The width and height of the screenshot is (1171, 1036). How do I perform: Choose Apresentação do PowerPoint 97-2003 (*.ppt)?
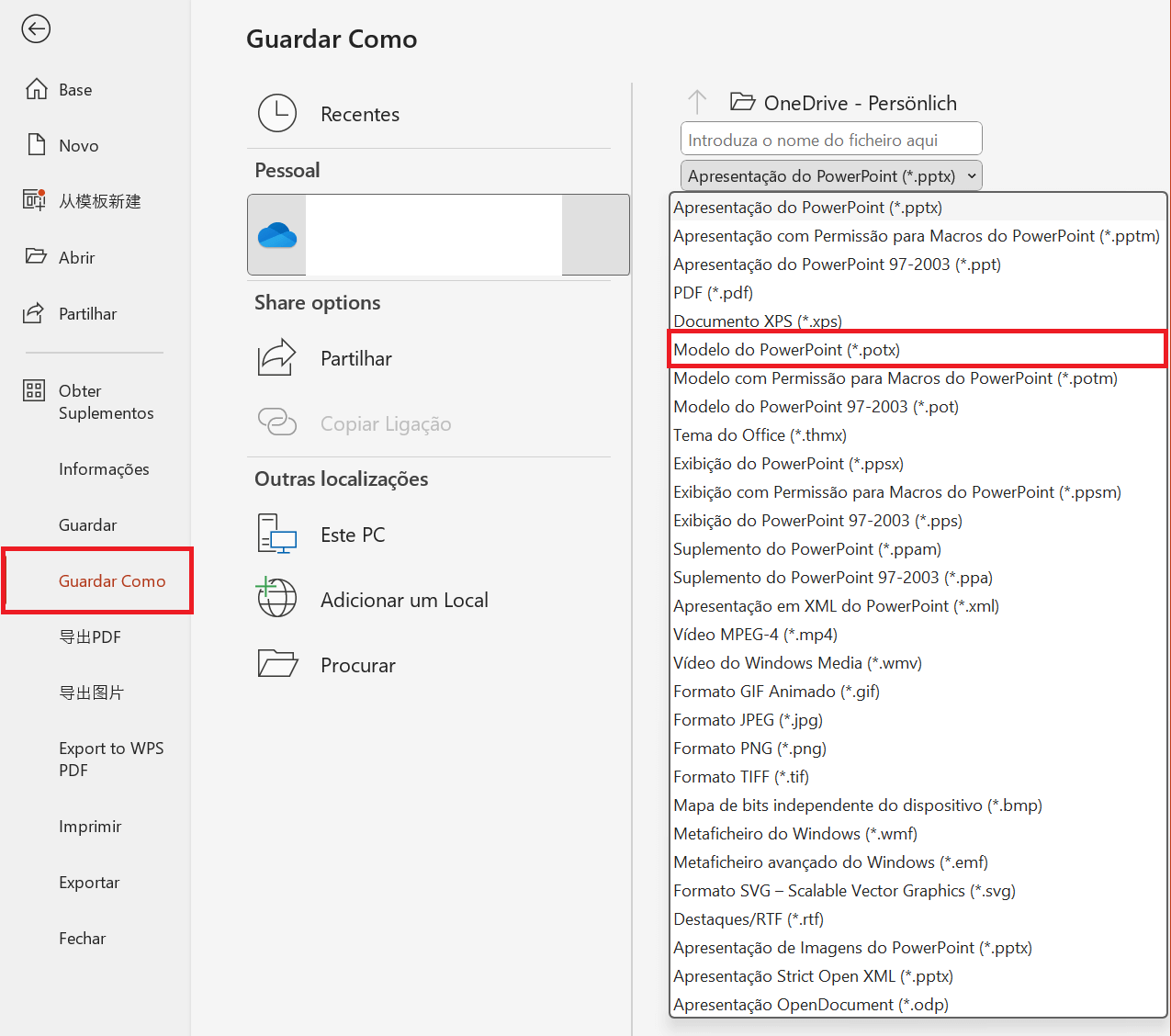[918, 265]
